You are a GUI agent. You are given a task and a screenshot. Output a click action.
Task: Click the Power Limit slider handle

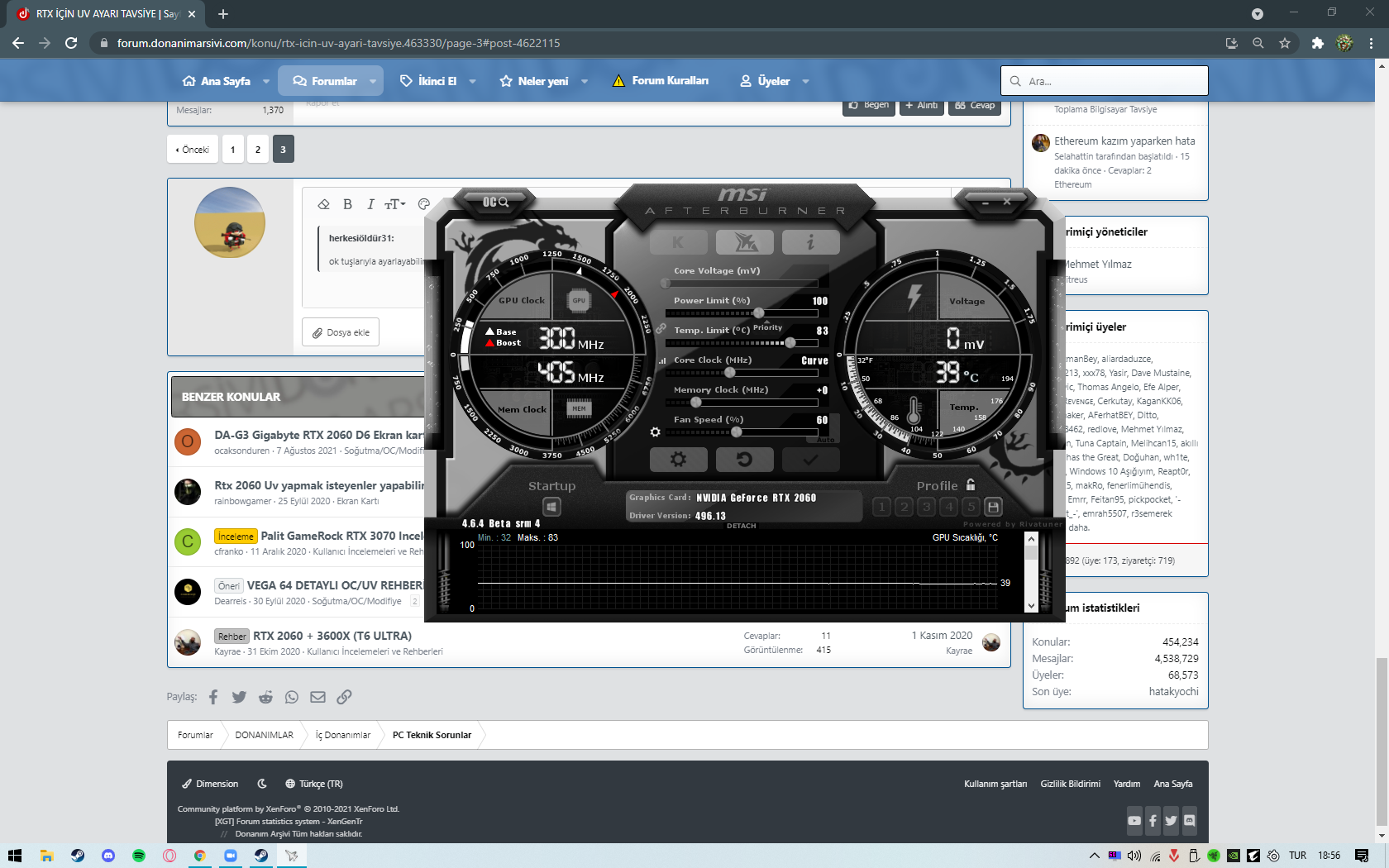759,313
